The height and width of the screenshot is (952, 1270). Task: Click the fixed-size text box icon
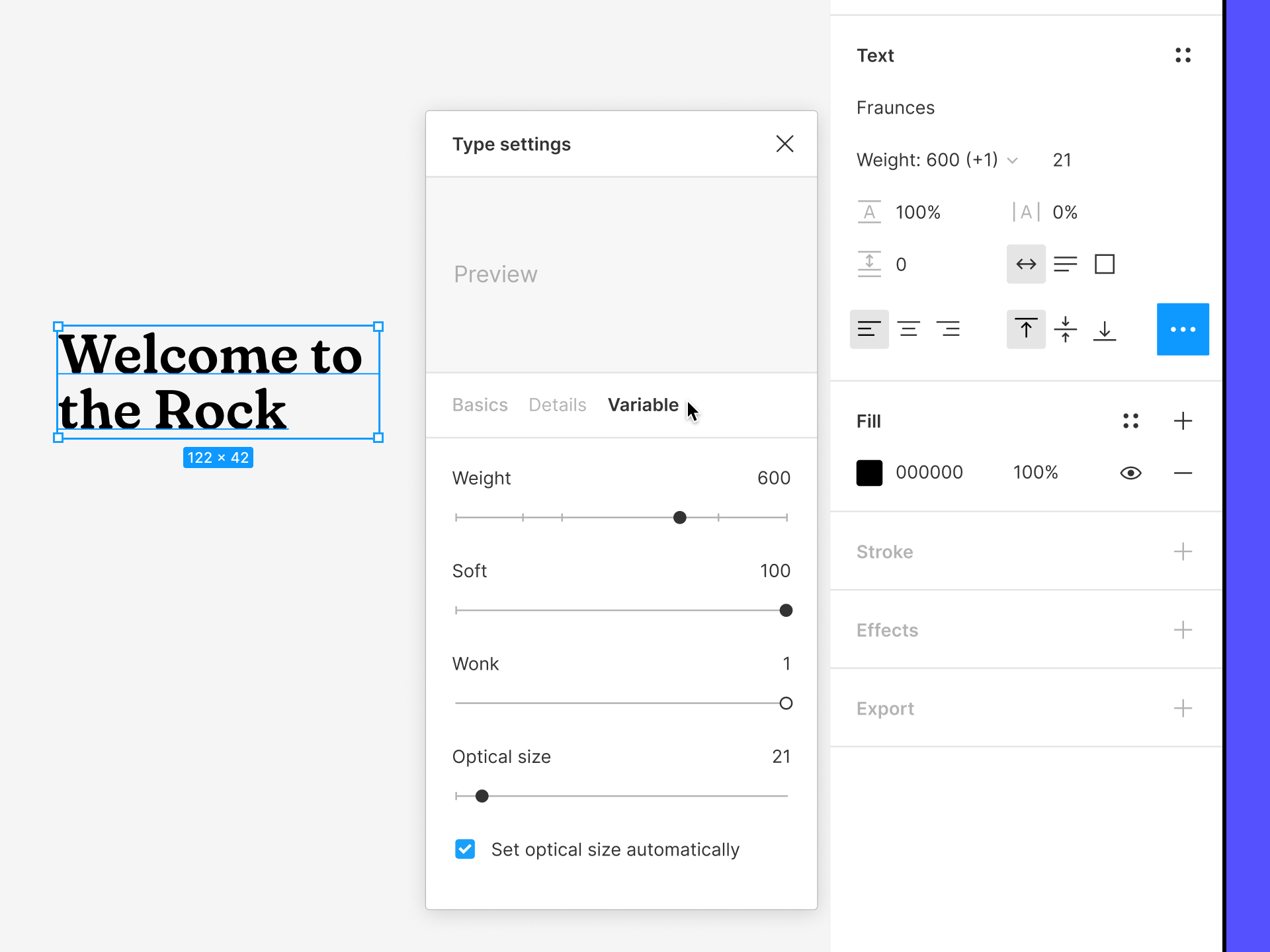(x=1105, y=263)
